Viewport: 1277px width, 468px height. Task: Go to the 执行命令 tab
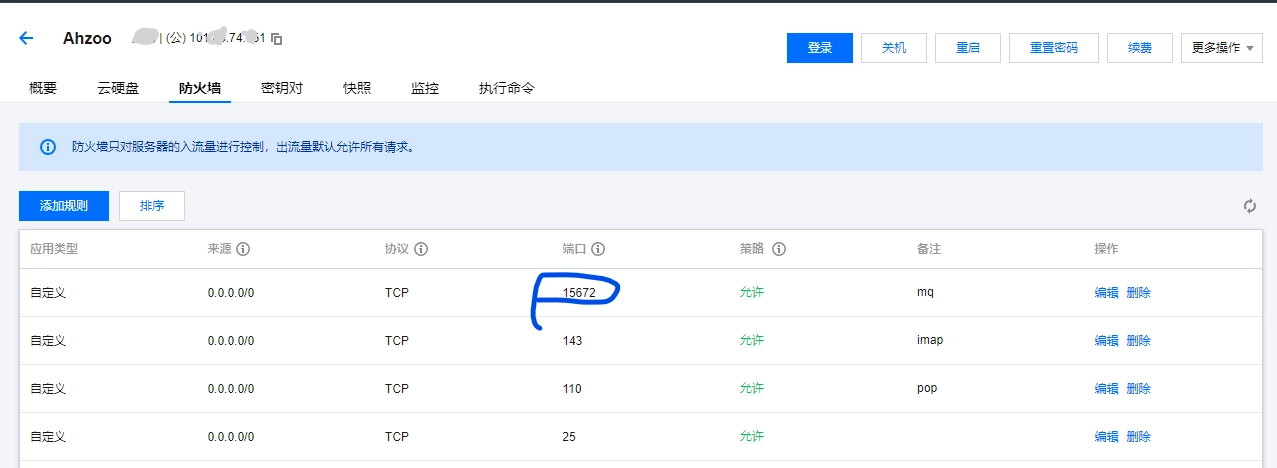tap(506, 88)
